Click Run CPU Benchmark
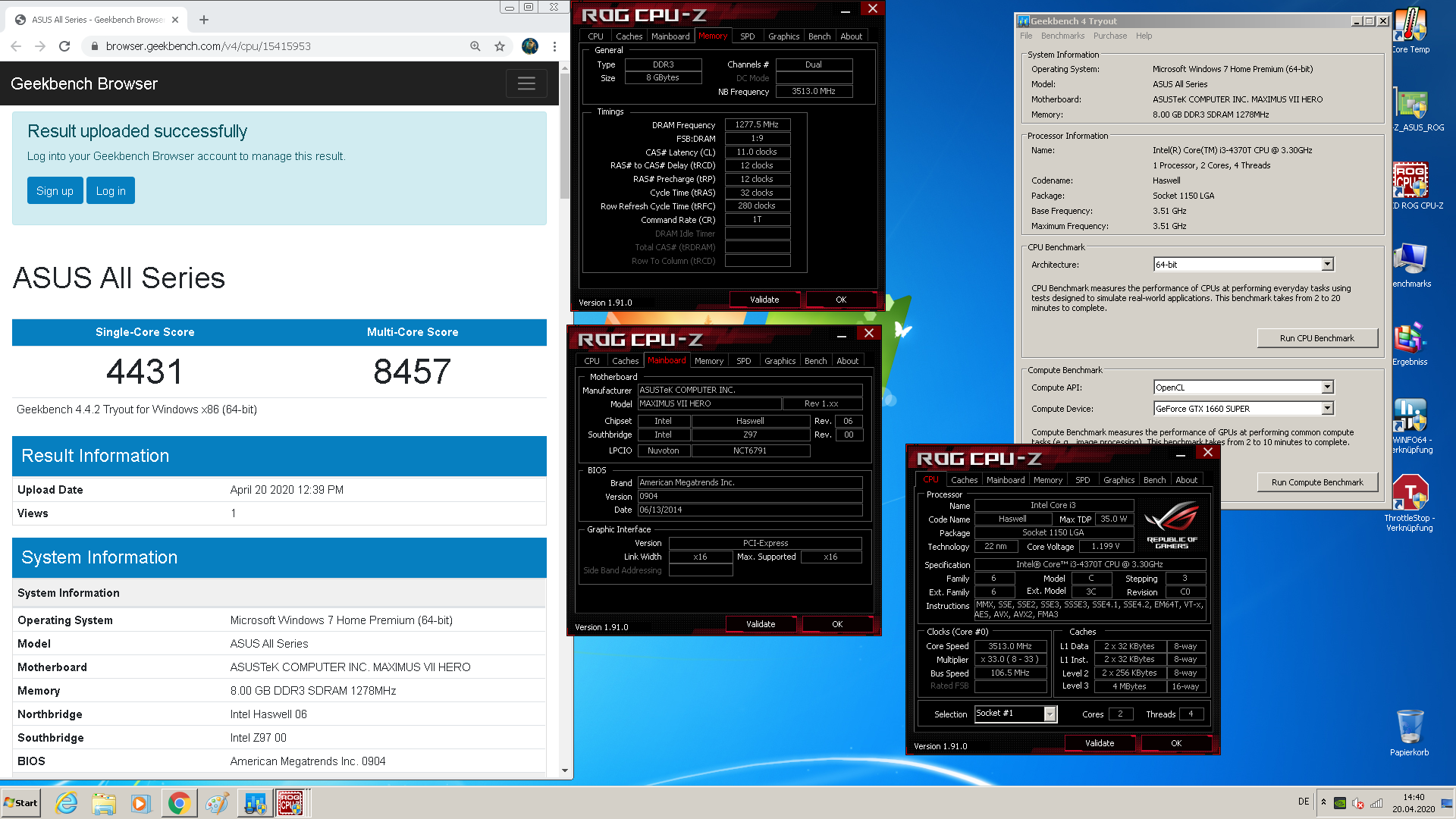This screenshot has width=1456, height=819. click(1317, 338)
